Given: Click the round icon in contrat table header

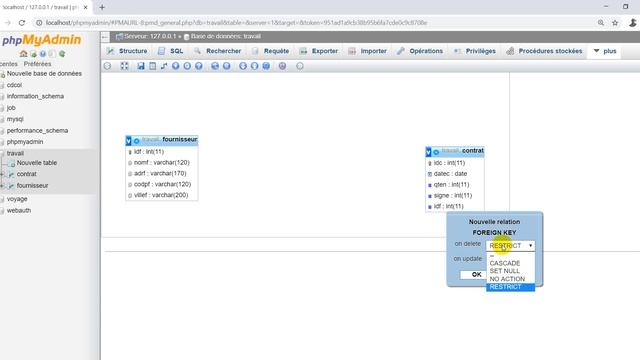Looking at the screenshot, I should (436, 152).
